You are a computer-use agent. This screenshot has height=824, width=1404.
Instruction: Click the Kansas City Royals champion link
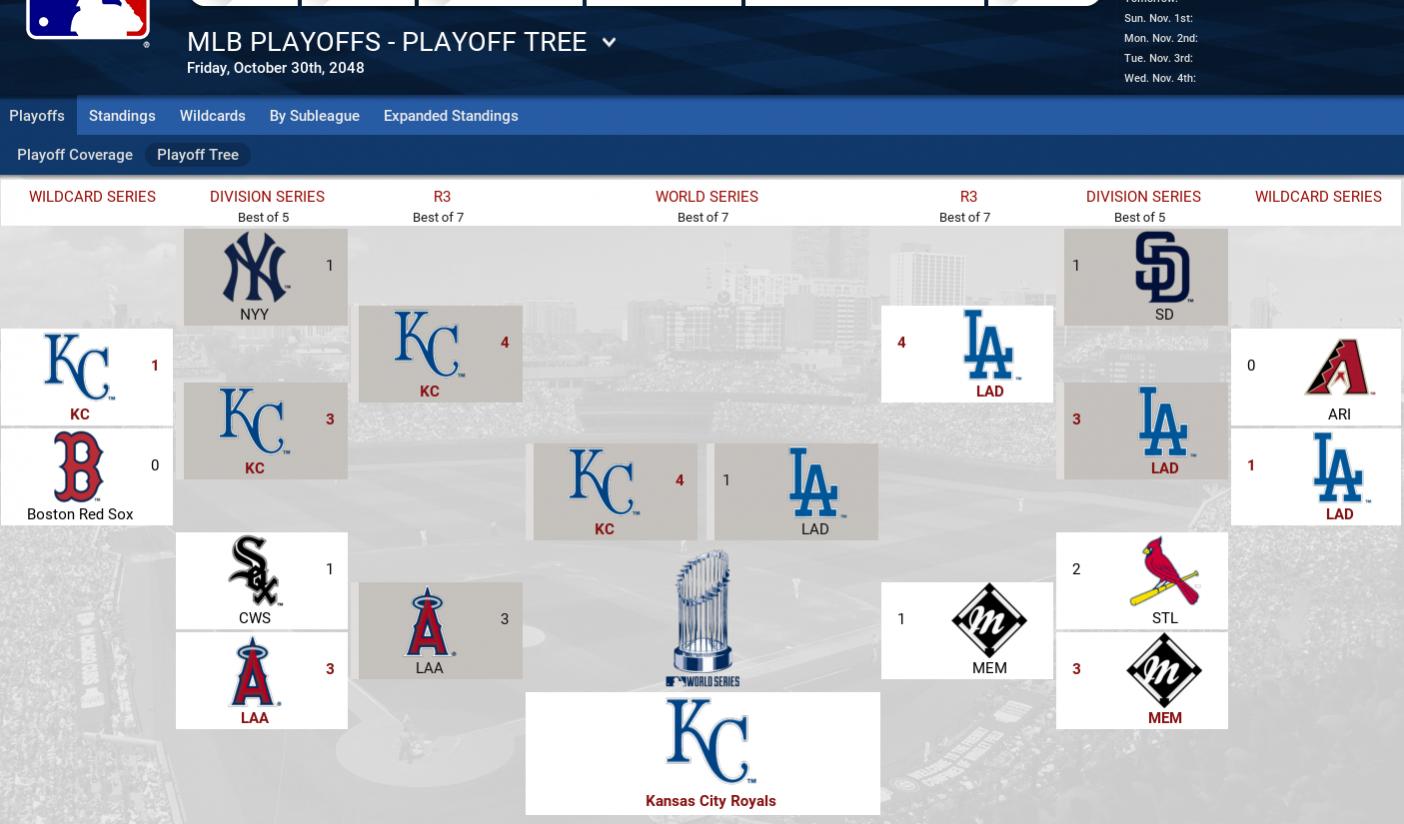[x=710, y=801]
